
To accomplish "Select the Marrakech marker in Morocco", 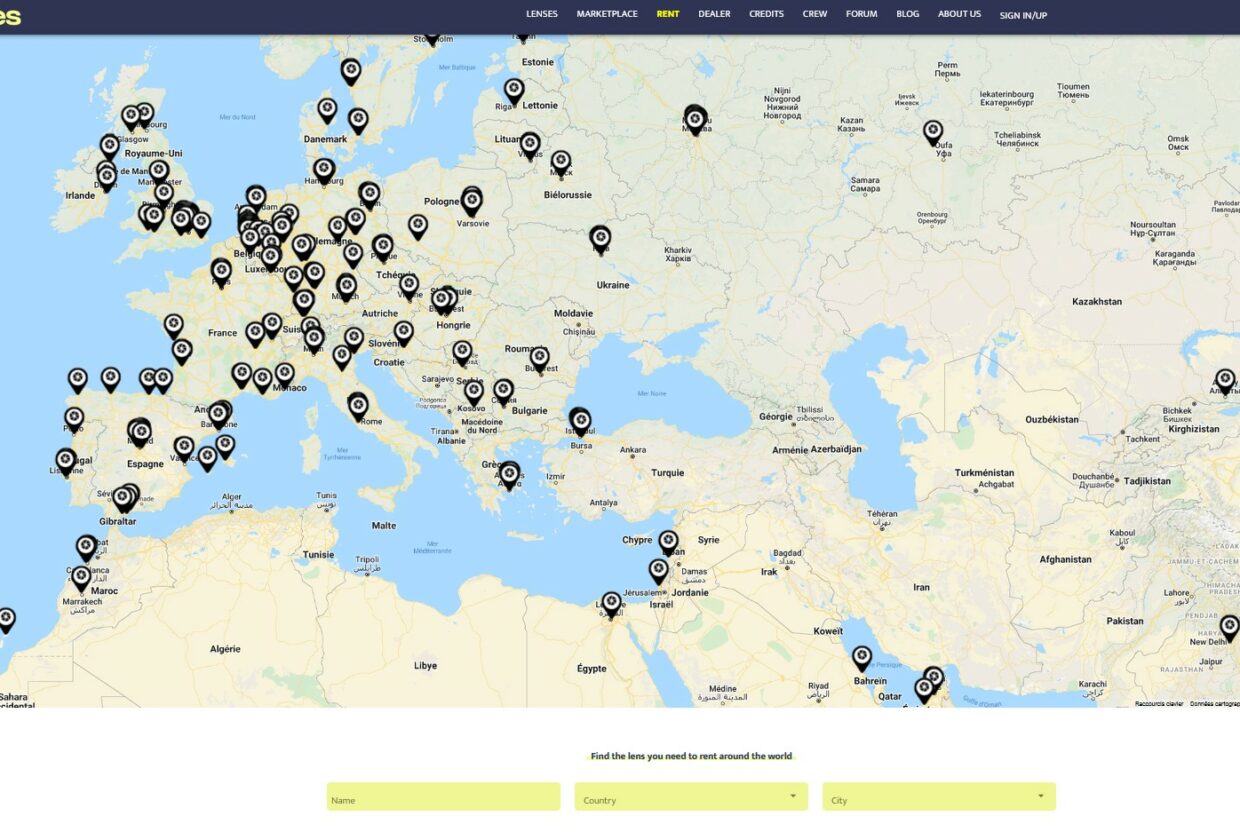I will click(x=81, y=579).
